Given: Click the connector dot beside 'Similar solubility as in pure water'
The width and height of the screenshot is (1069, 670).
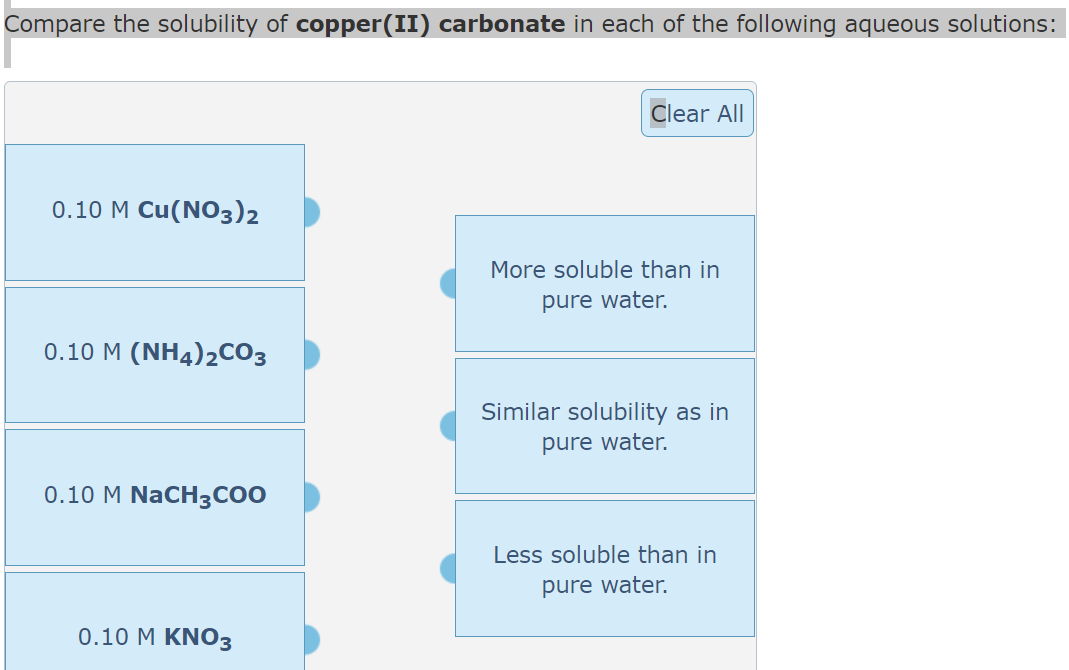Looking at the screenshot, I should (449, 426).
